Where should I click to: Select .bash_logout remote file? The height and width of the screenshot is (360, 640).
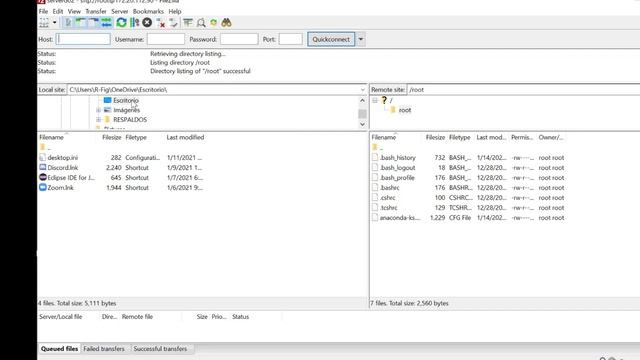point(398,168)
